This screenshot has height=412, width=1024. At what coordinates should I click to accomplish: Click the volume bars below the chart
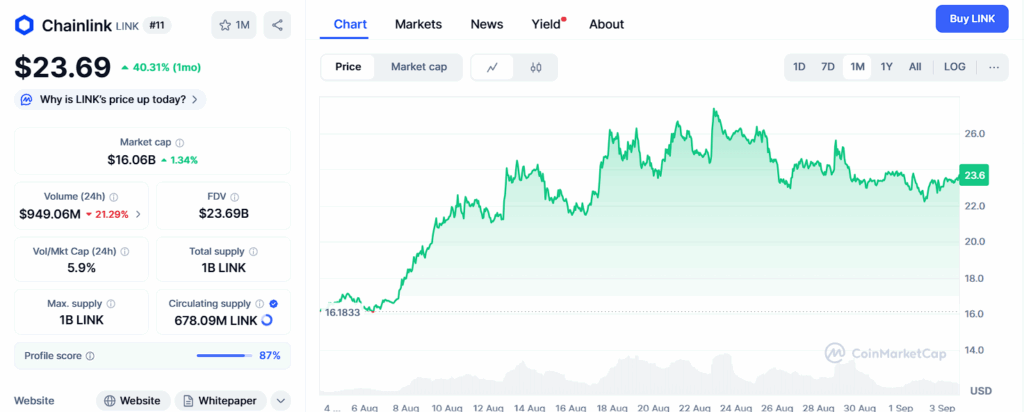[640, 376]
